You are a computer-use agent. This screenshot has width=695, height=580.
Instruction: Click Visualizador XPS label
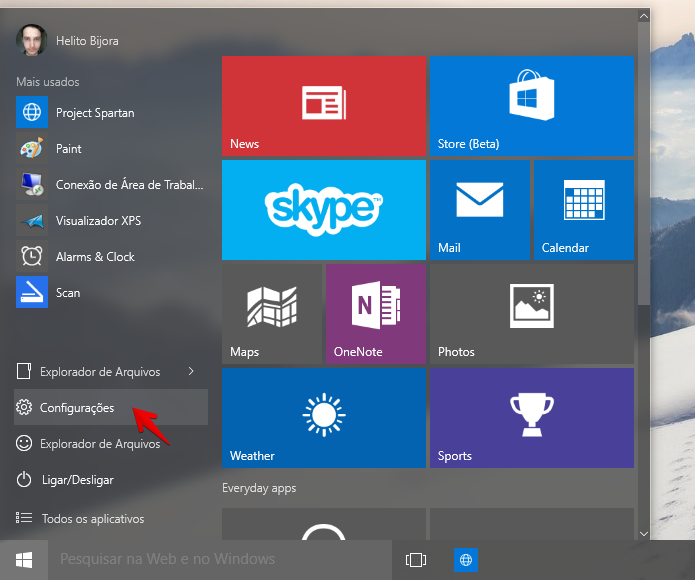pos(98,221)
